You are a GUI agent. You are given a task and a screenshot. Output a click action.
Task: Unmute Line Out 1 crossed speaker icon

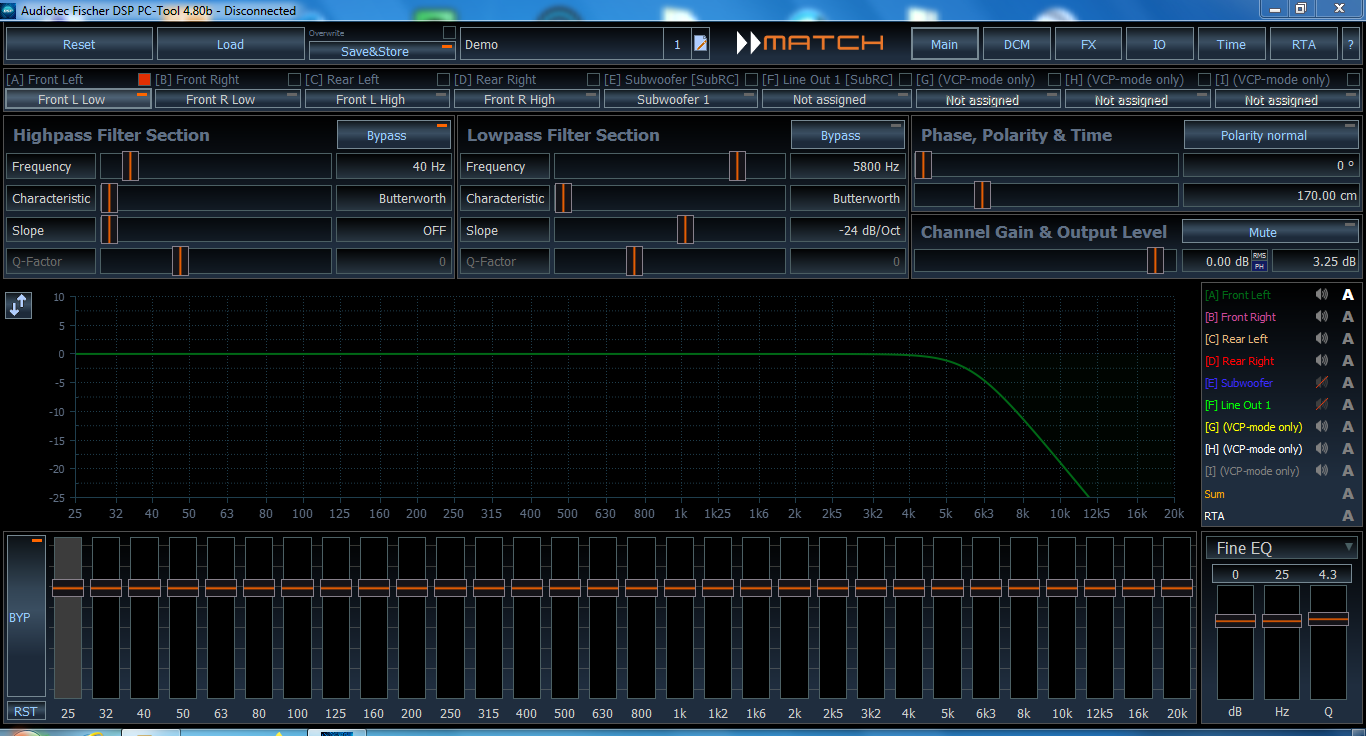click(x=1322, y=405)
